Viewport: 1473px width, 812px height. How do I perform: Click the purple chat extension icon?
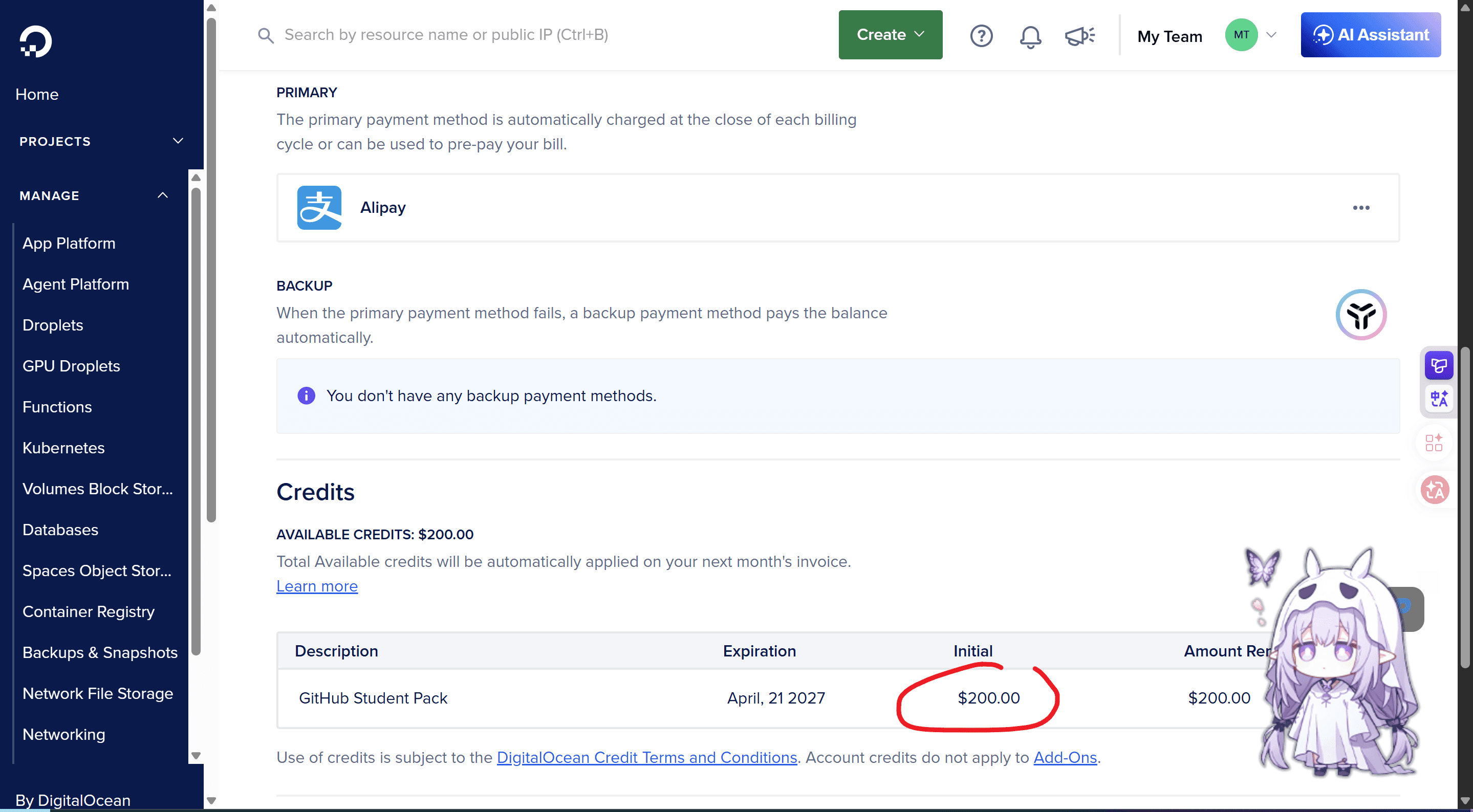(x=1439, y=365)
